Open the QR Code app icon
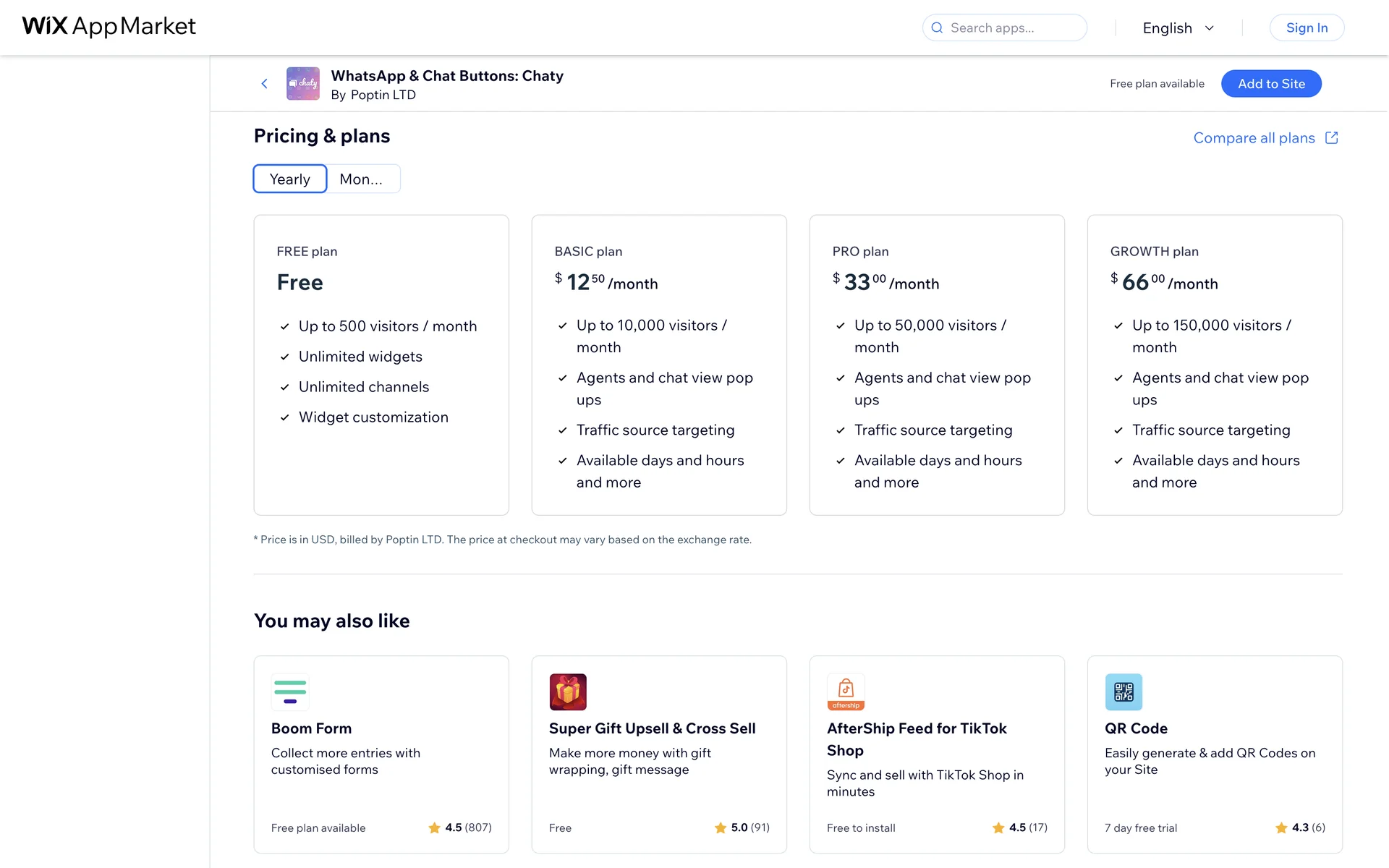This screenshot has height=868, width=1389. click(x=1123, y=692)
